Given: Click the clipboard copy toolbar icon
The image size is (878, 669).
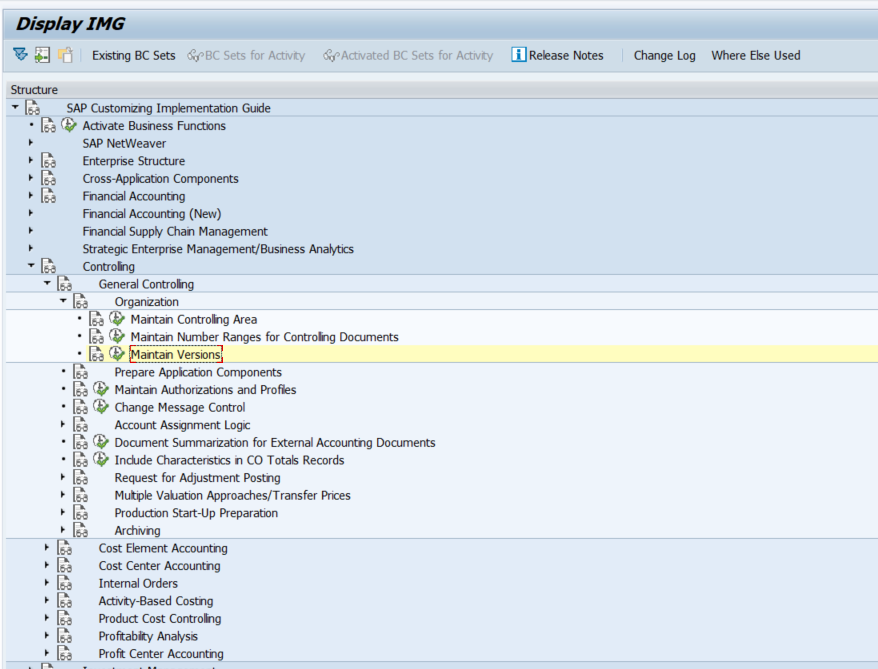Looking at the screenshot, I should [66, 55].
